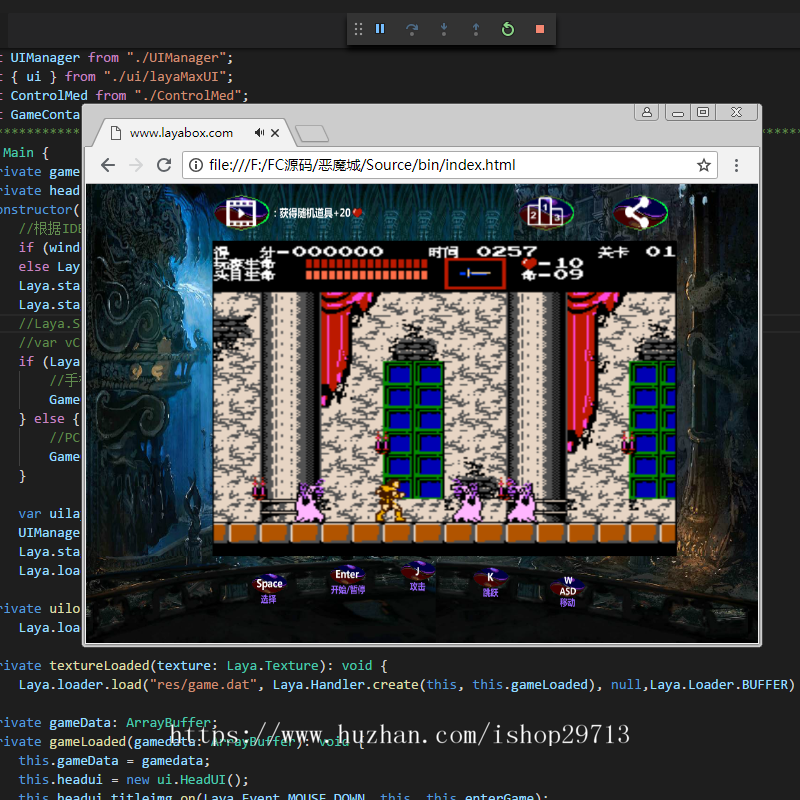Image resolution: width=800 pixels, height=800 pixels.
Task: Restart the debug session with the green icon
Action: click(508, 29)
